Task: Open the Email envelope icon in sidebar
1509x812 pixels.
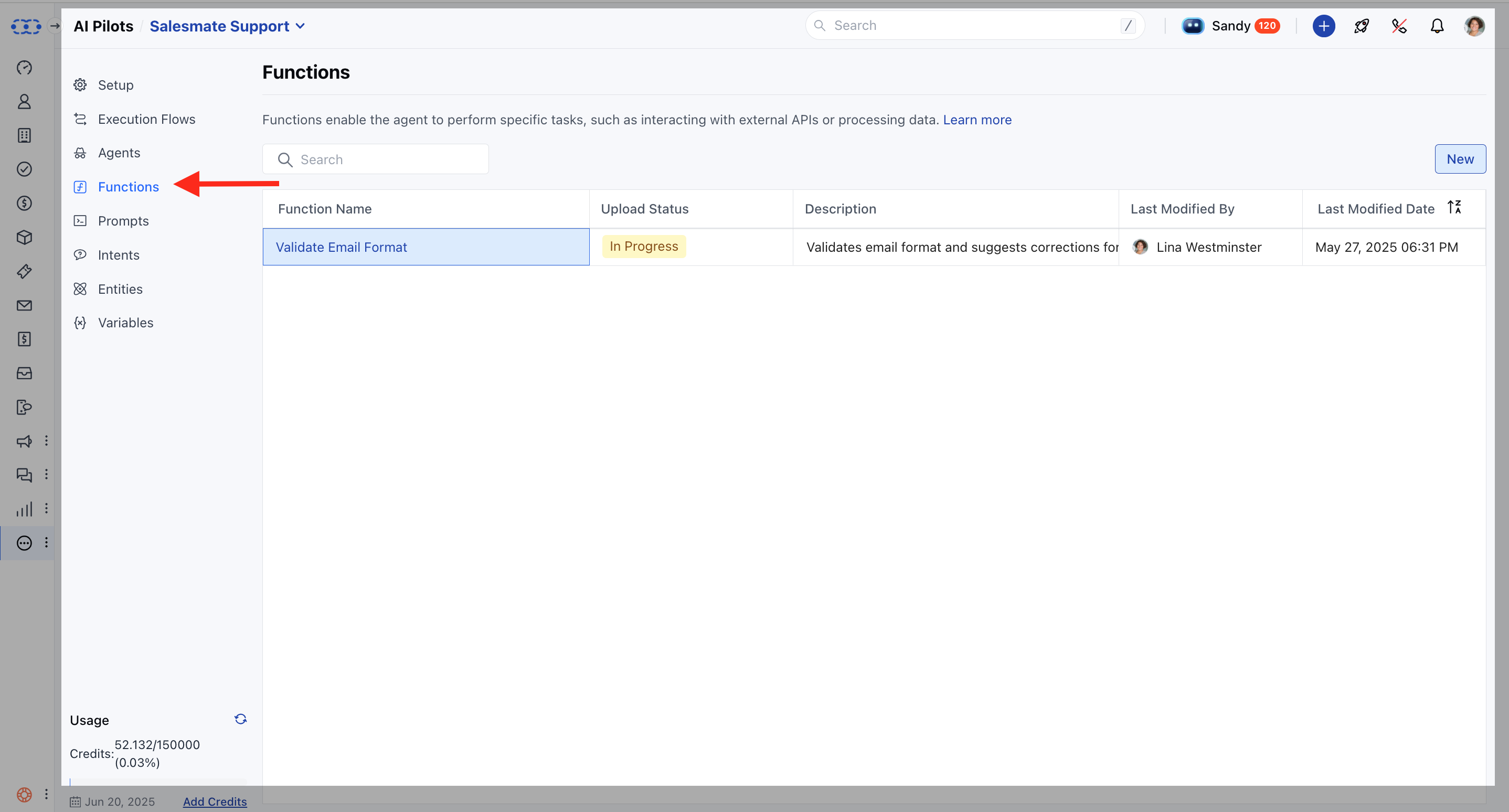Action: pos(24,305)
